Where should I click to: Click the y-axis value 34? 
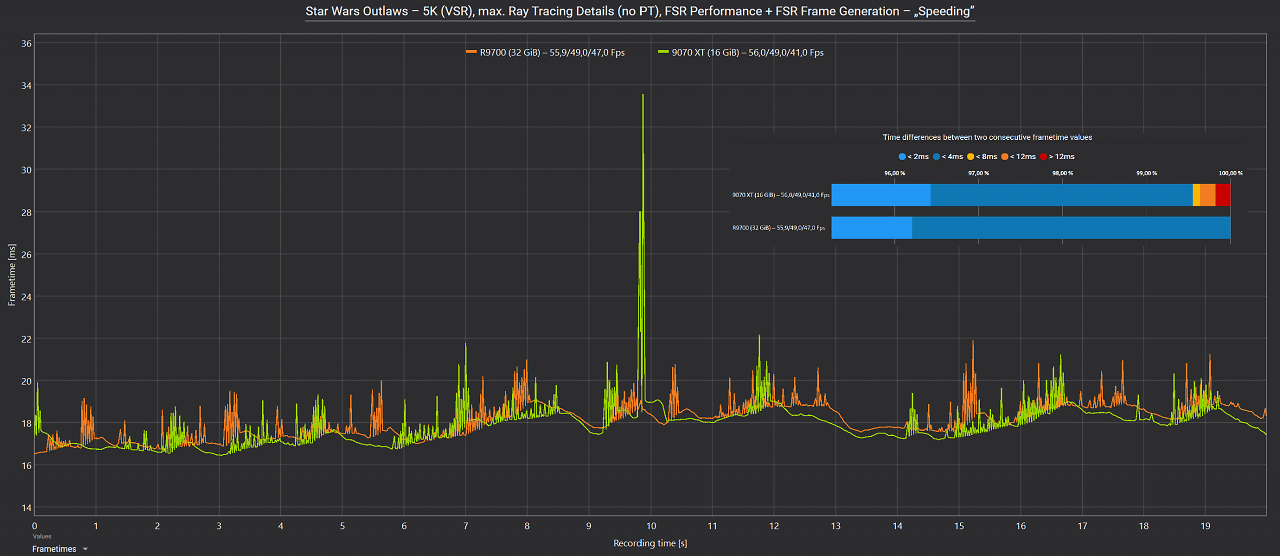coord(27,85)
